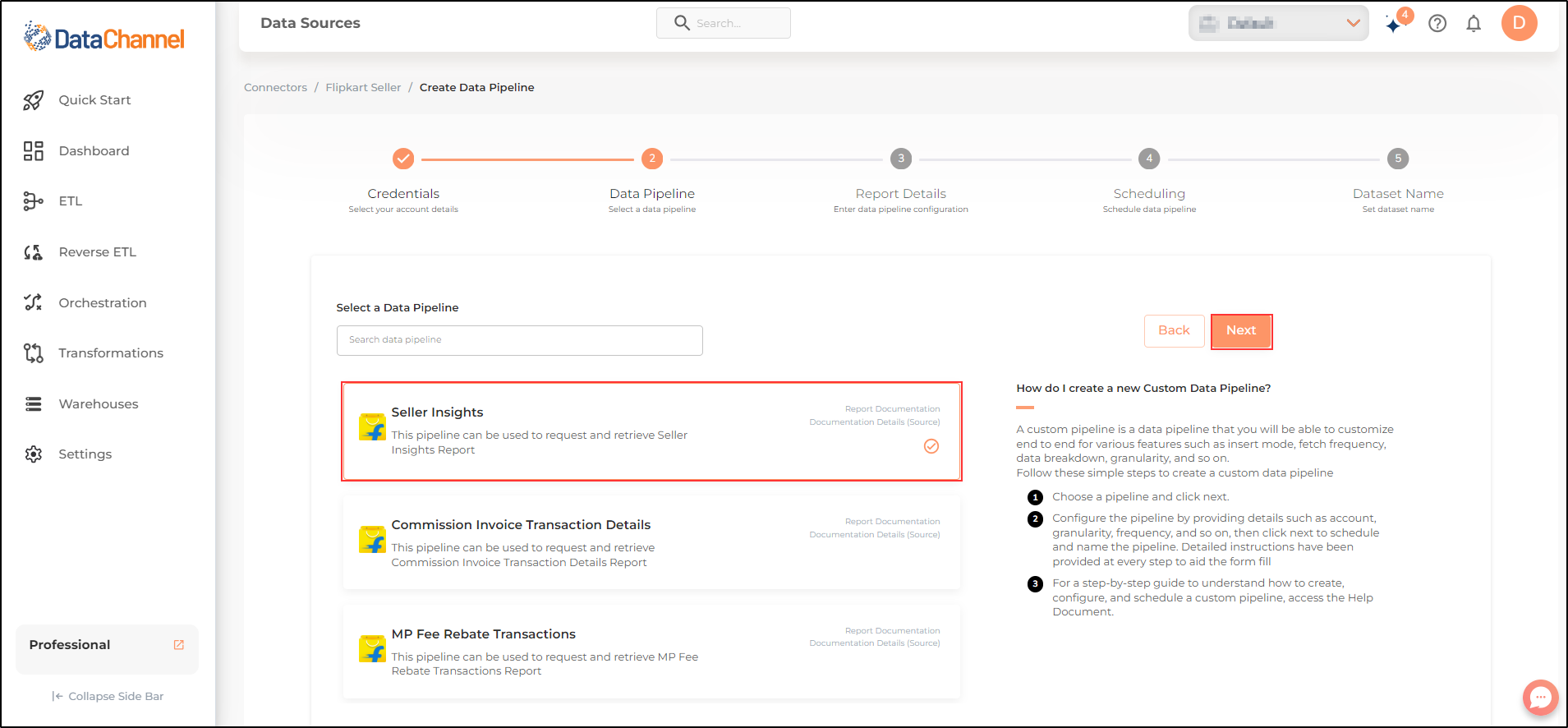Click the Seller Insights title
Screen dimensions: 1568x728
(437, 412)
